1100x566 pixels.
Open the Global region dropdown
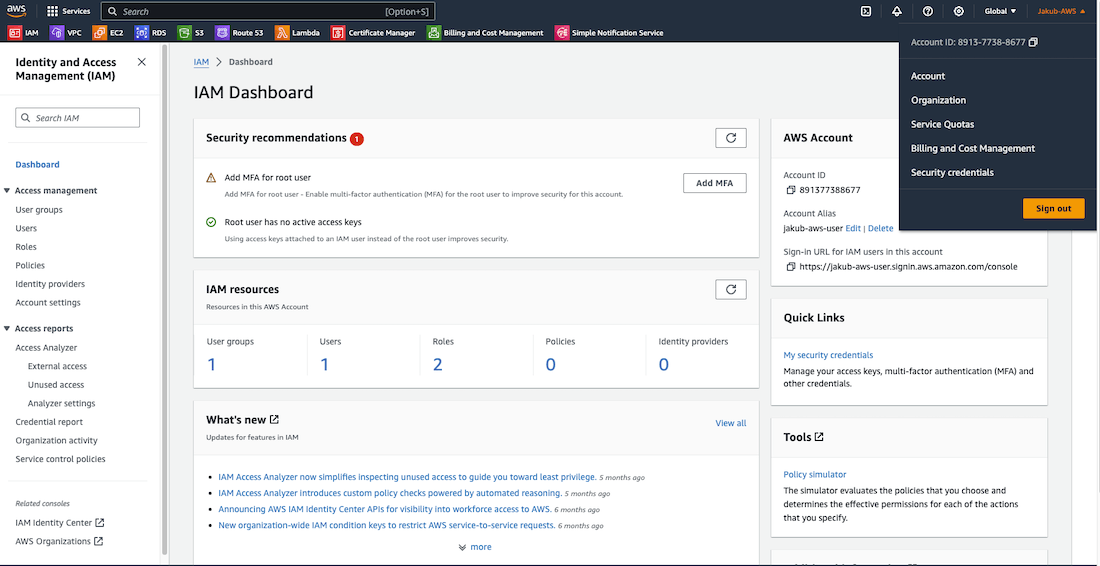(1000, 11)
